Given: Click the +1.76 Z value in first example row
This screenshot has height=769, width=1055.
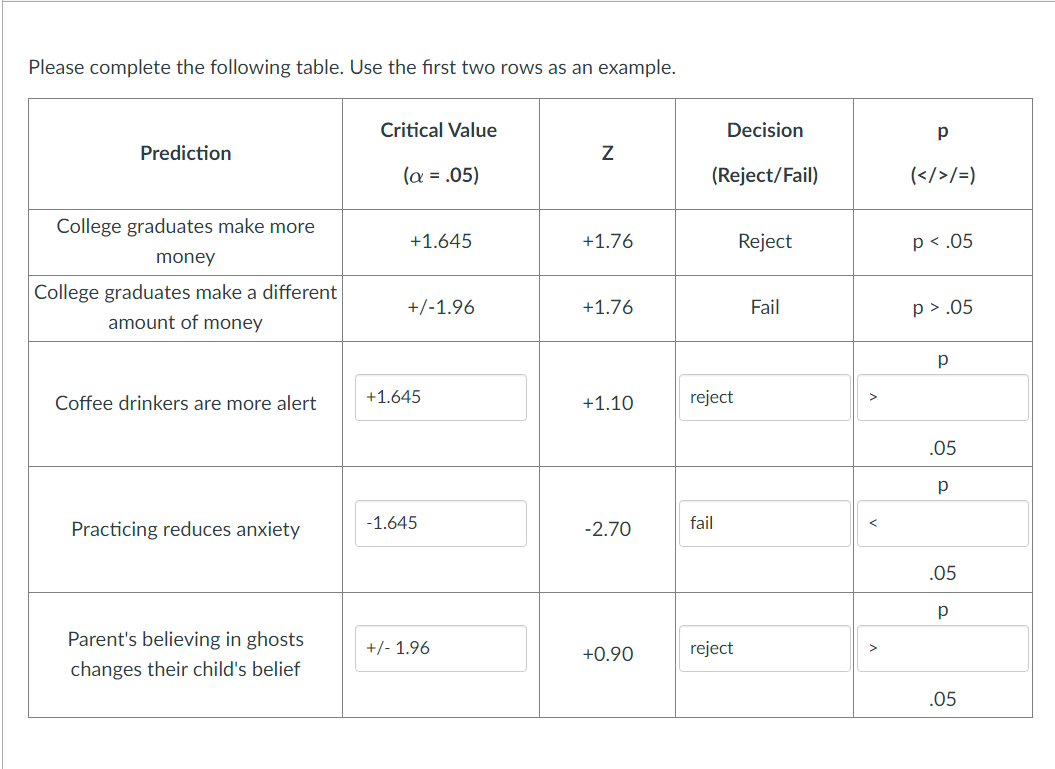Looking at the screenshot, I should click(607, 241).
